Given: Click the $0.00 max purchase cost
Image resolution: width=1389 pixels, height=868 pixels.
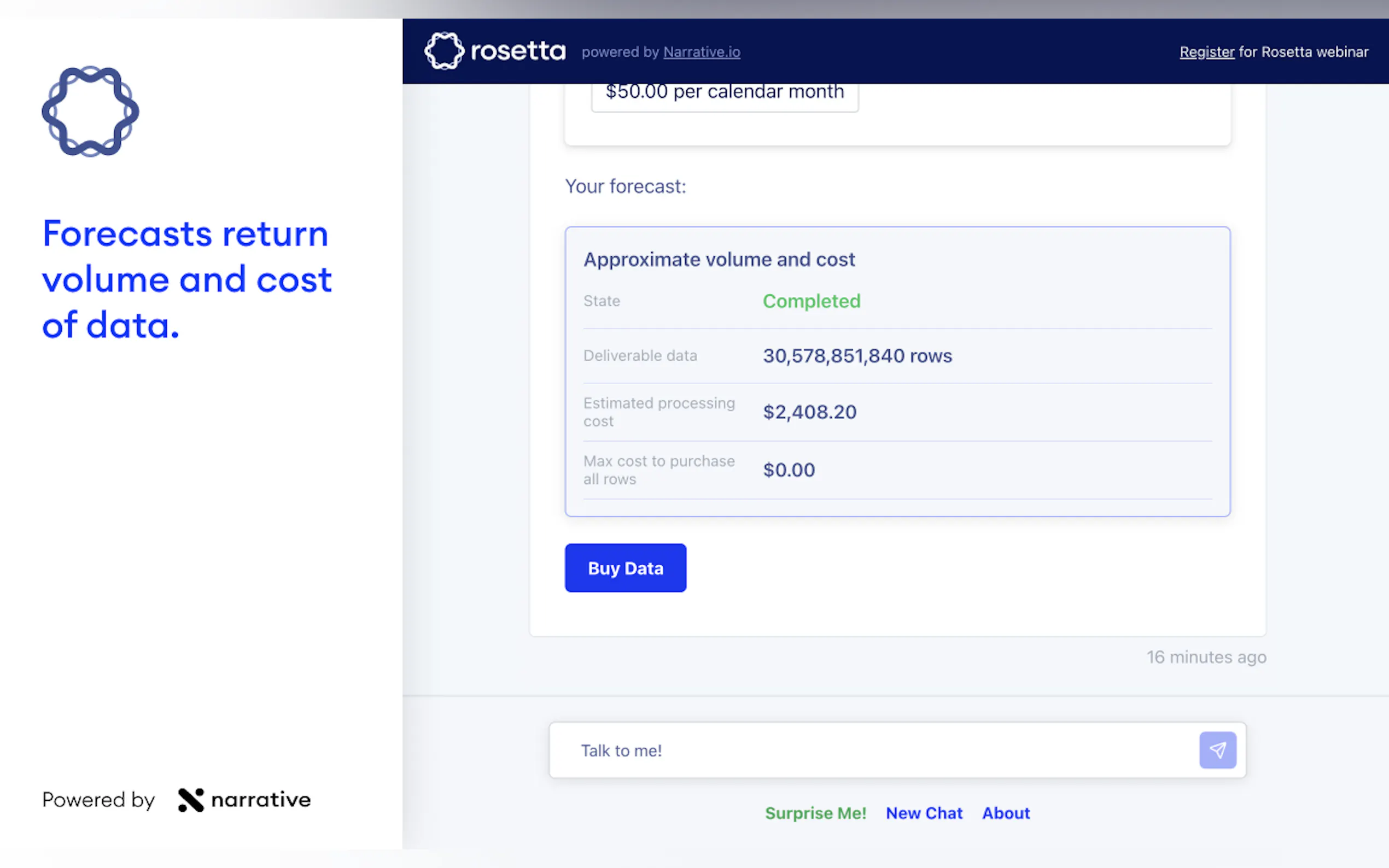Looking at the screenshot, I should point(789,470).
